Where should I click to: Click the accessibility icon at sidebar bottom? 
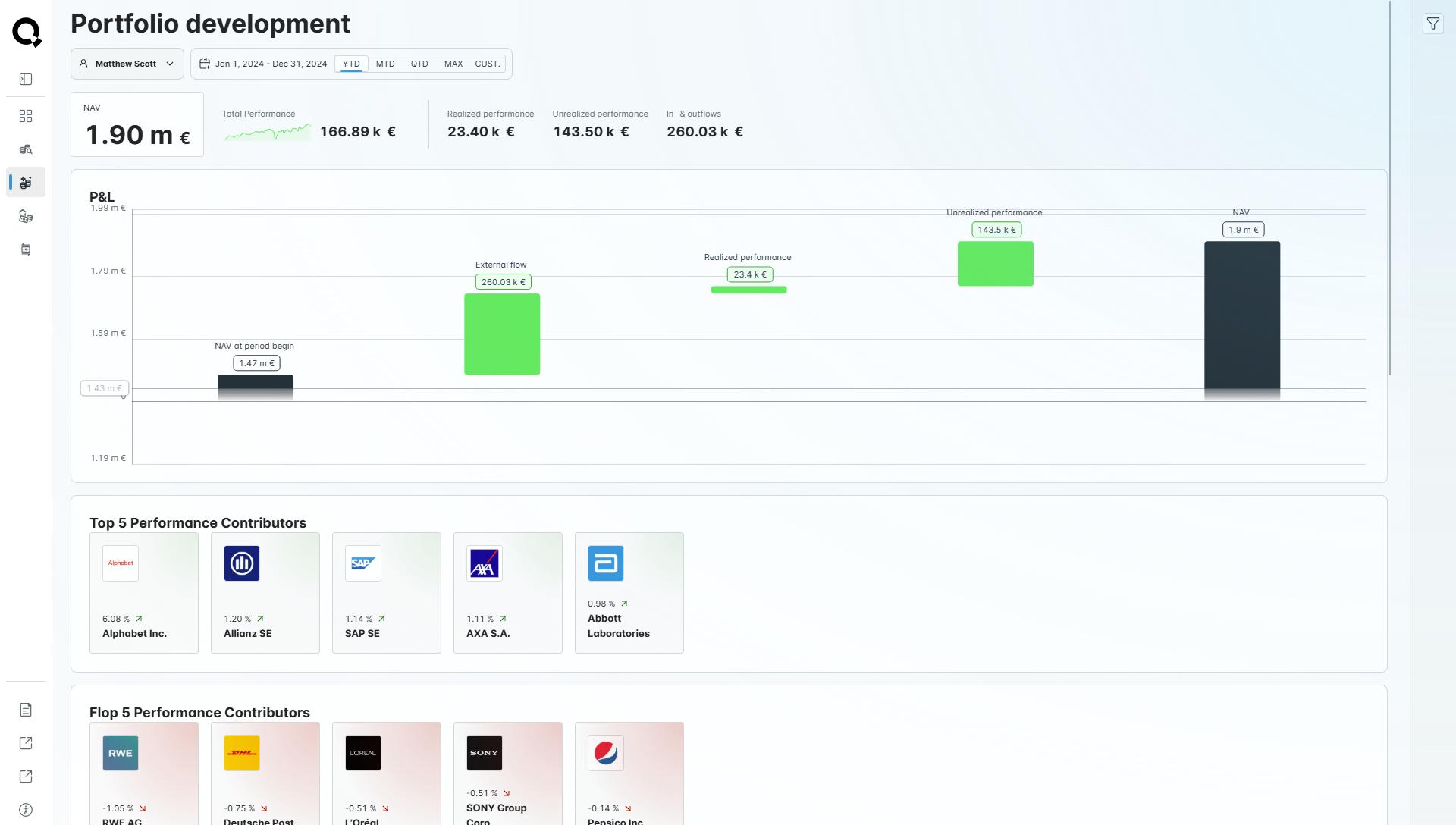coord(26,810)
